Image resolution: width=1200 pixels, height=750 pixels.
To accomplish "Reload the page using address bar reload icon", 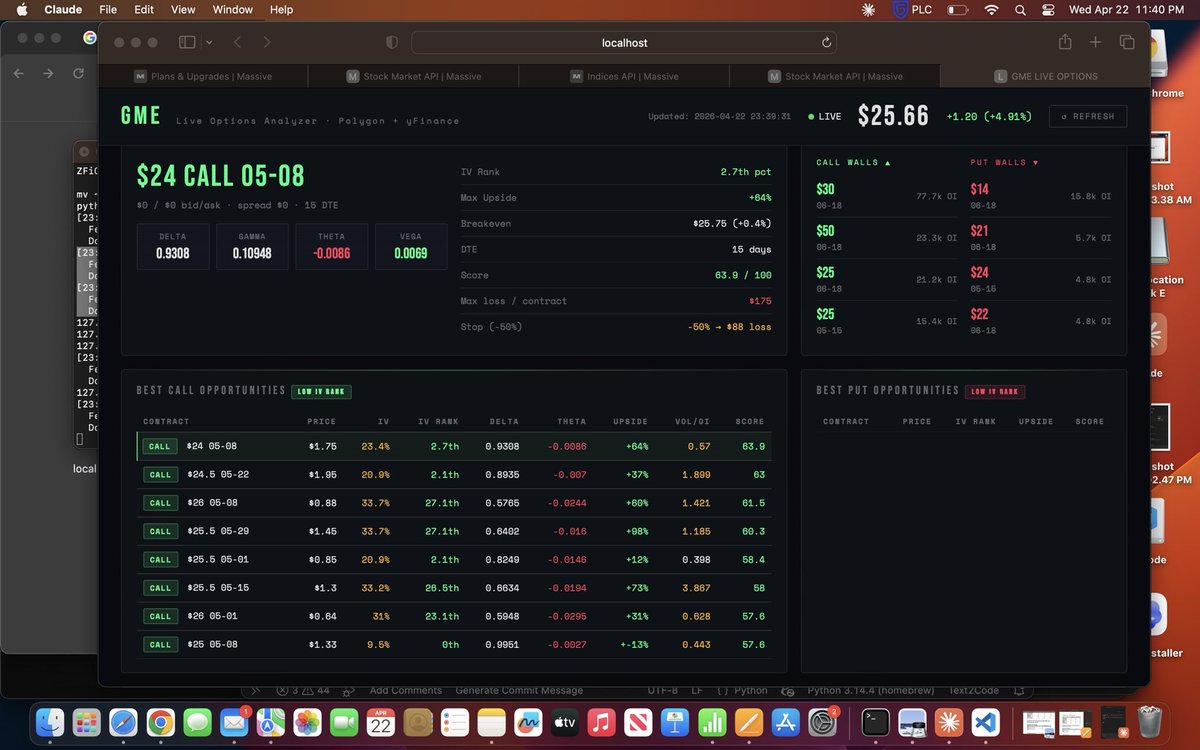I will (x=826, y=42).
